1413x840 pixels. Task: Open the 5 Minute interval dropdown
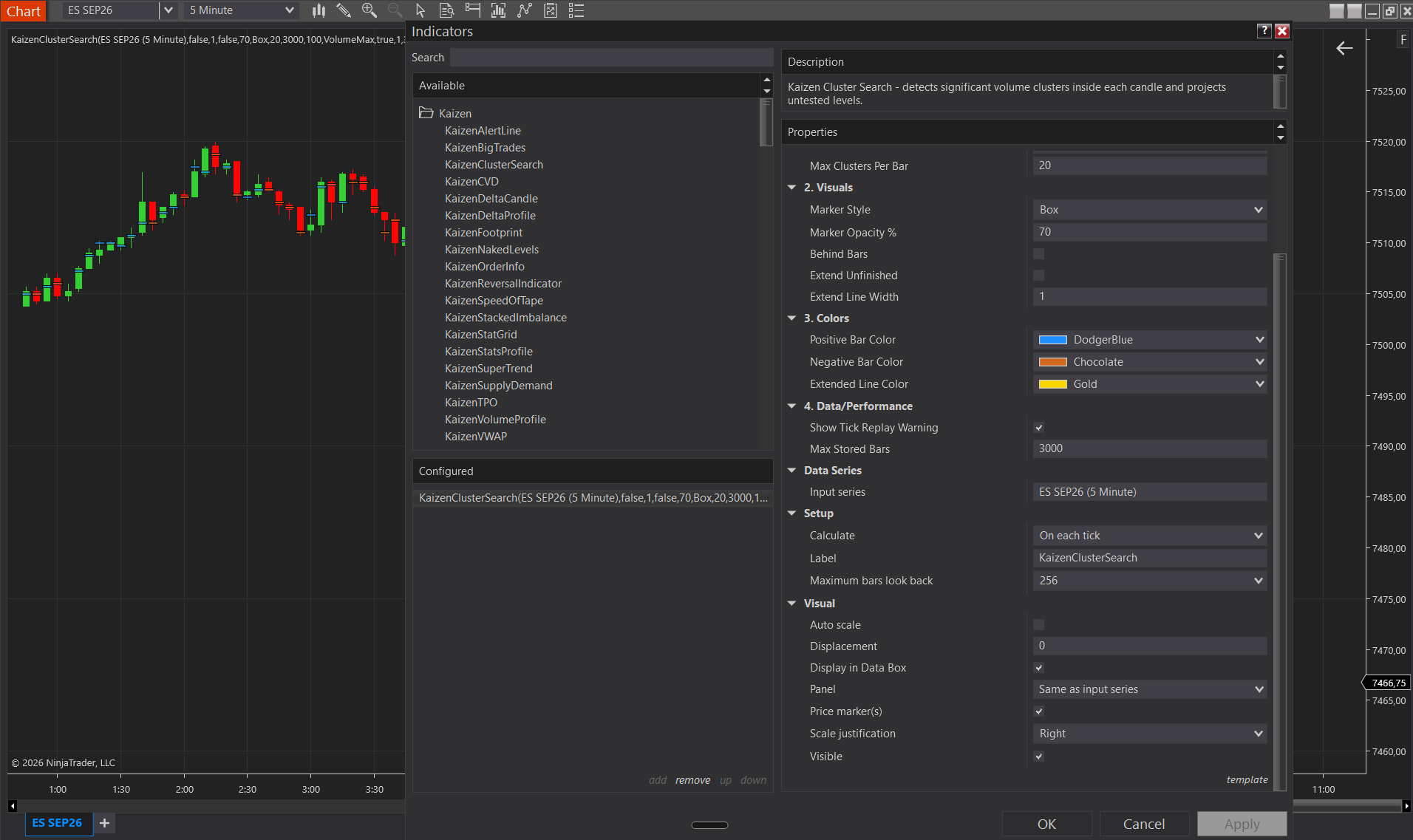(242, 10)
